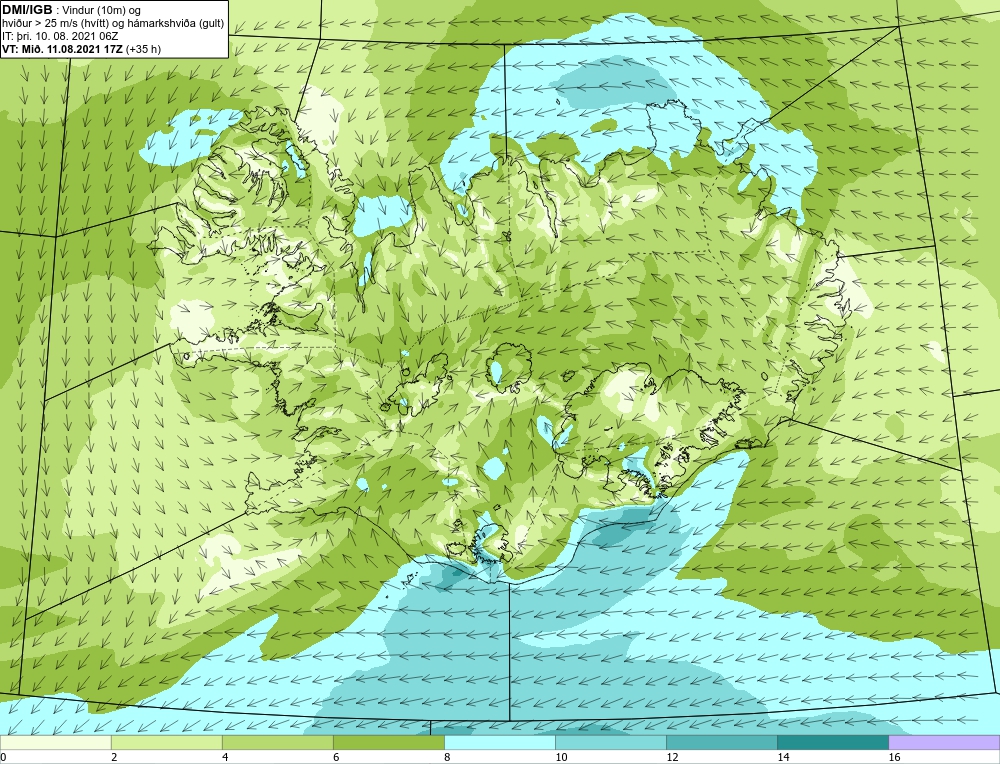The height and width of the screenshot is (764, 1000).
Task: Click the 'hviður > 25 m/s' description line
Action: pyautogui.click(x=113, y=24)
